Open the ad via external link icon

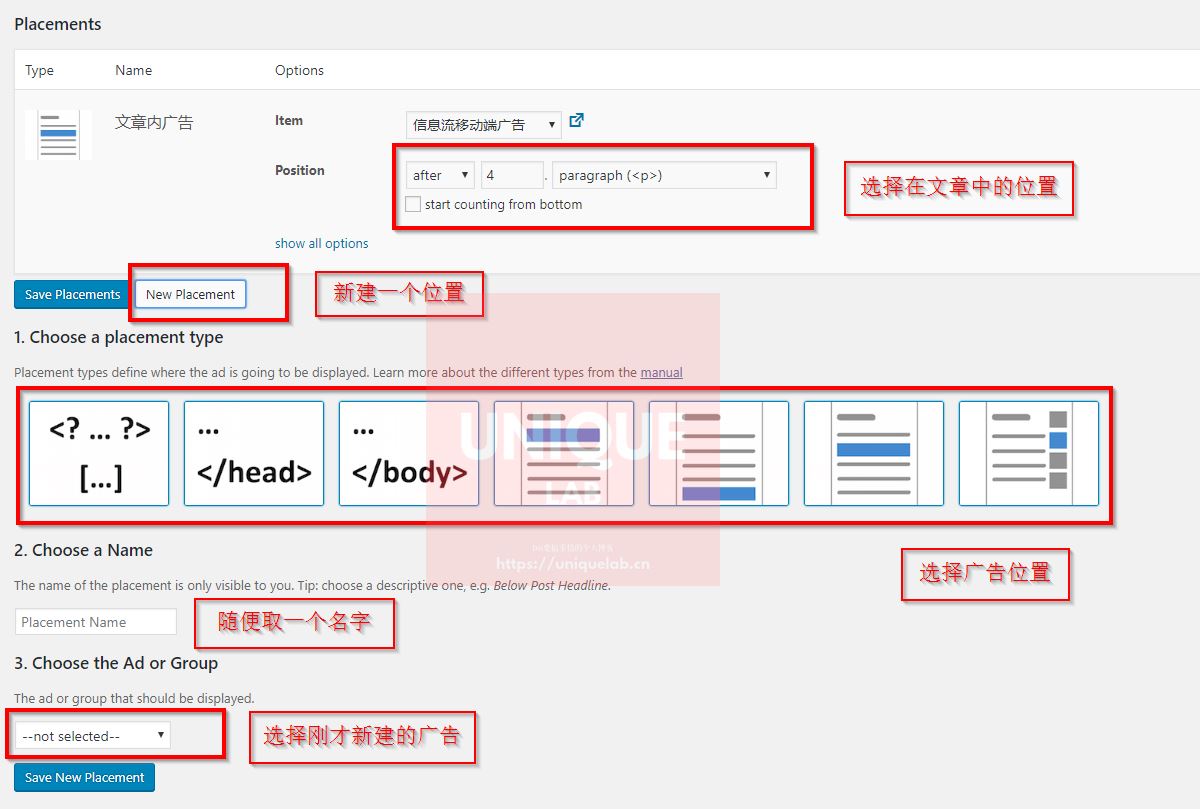tap(576, 121)
